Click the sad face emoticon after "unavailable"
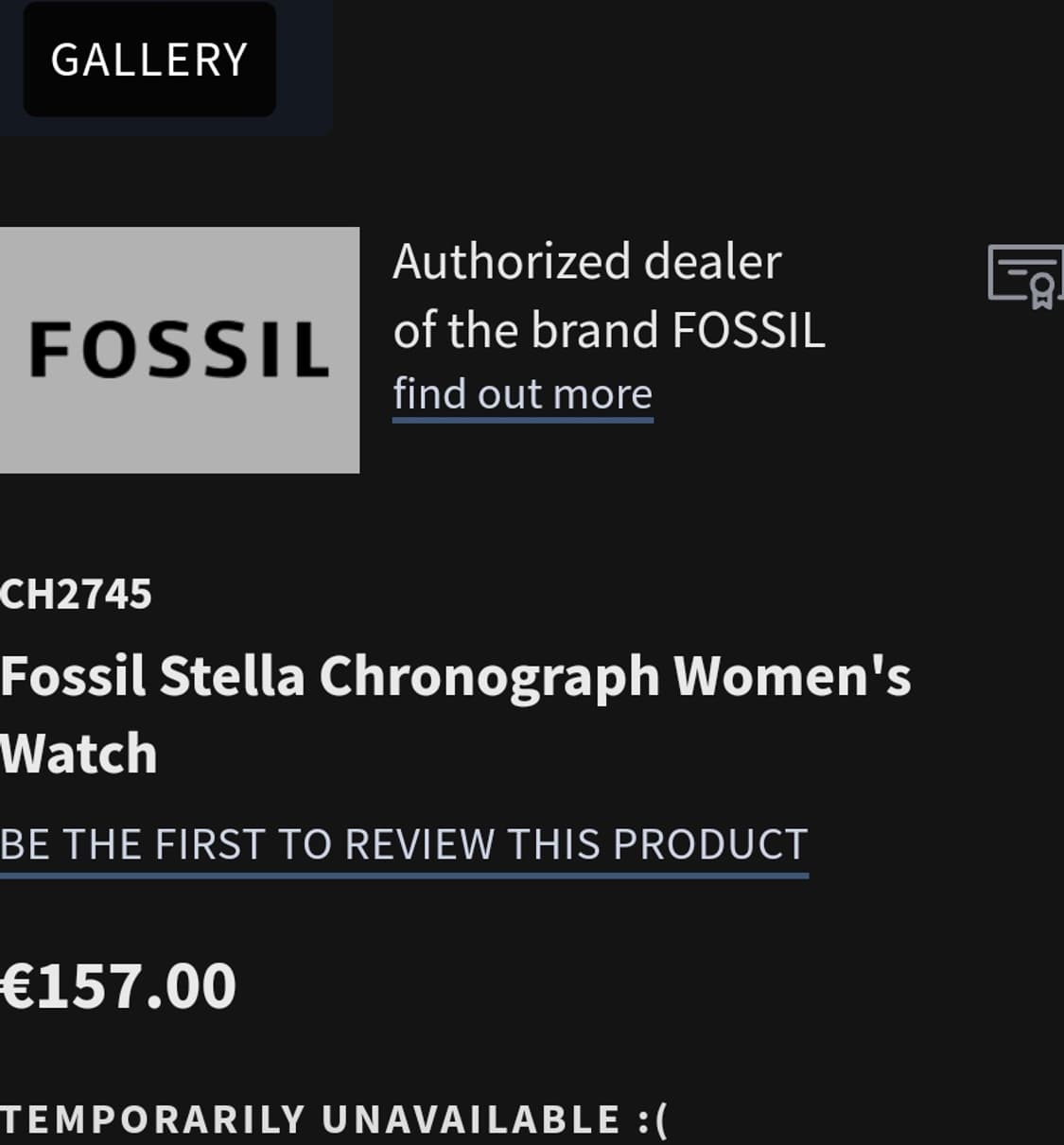The height and width of the screenshot is (1145, 1064). pyautogui.click(x=653, y=1119)
